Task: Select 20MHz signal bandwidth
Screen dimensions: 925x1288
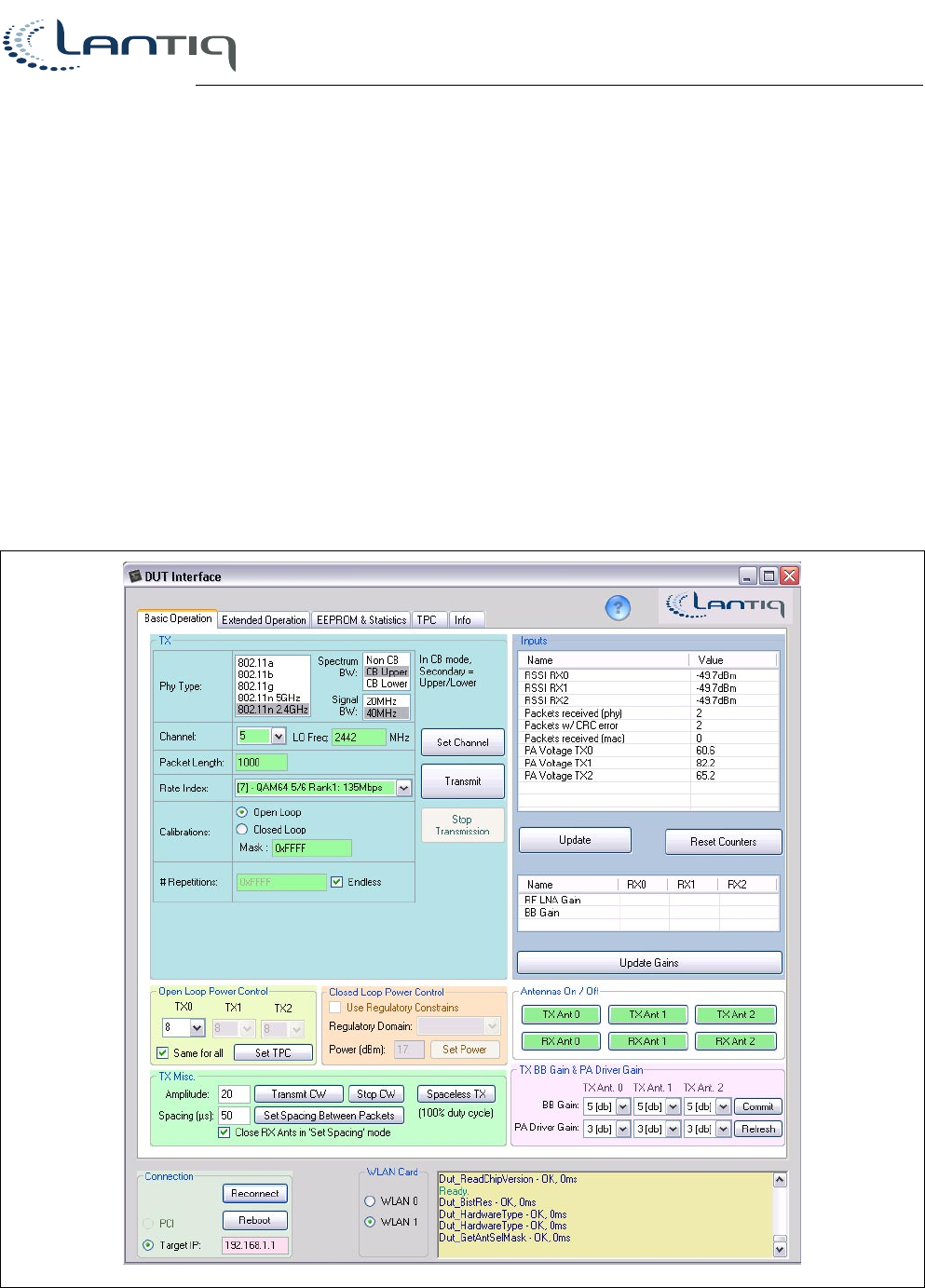Action: 387,701
